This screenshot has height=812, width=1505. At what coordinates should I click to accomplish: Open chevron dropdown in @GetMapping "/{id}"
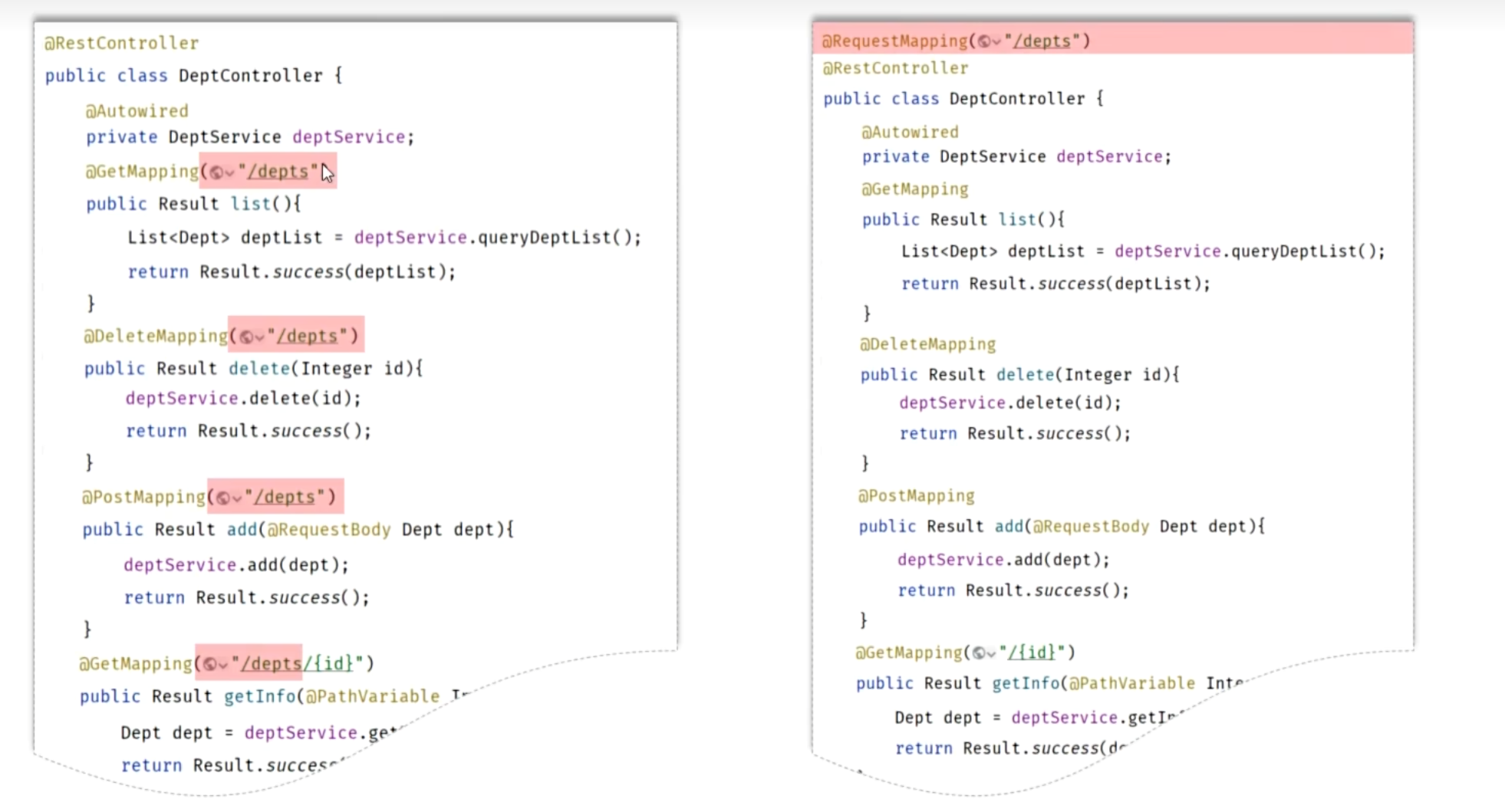pos(992,654)
